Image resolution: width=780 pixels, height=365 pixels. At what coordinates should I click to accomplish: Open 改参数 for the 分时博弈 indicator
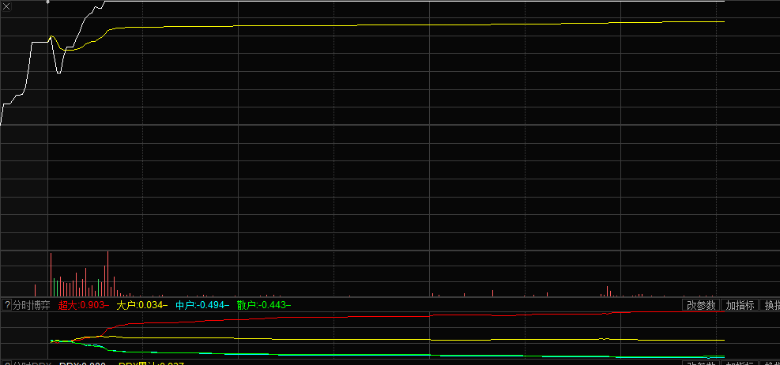pyautogui.click(x=701, y=305)
